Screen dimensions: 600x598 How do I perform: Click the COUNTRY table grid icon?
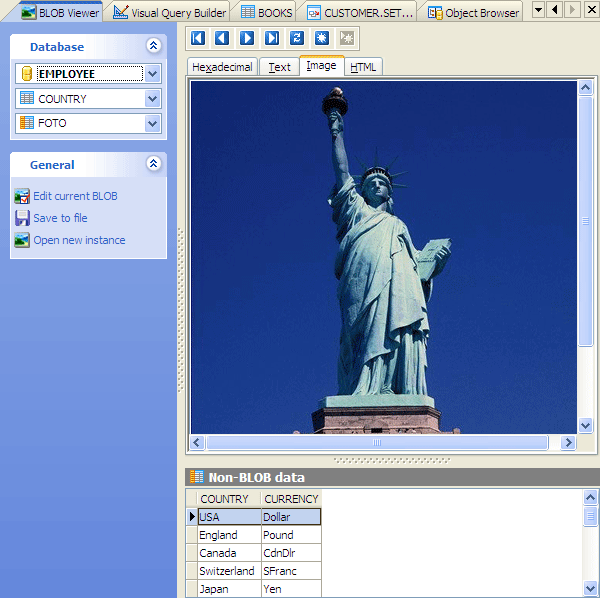coord(27,98)
